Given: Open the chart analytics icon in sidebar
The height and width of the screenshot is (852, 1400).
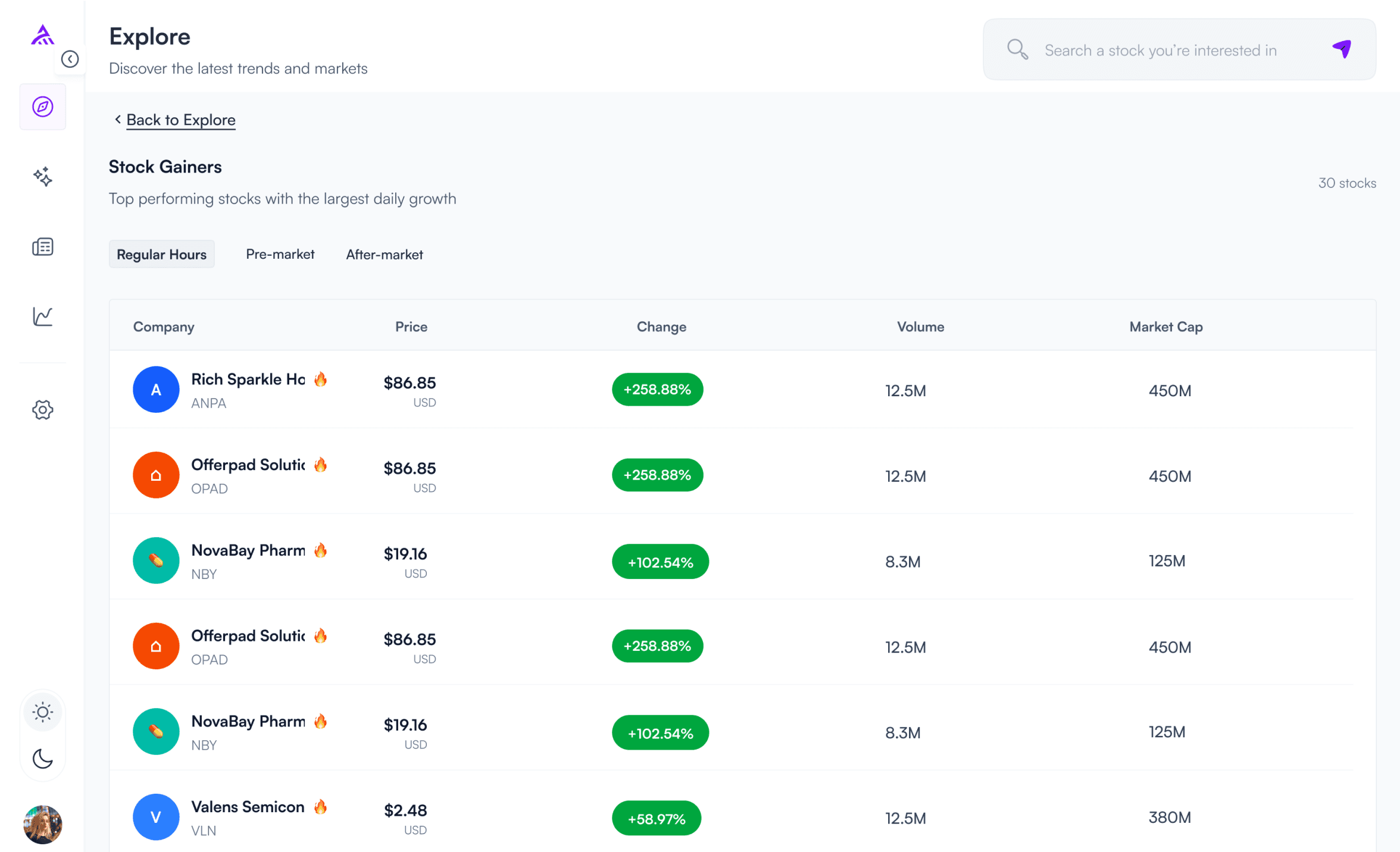Looking at the screenshot, I should coord(42,317).
